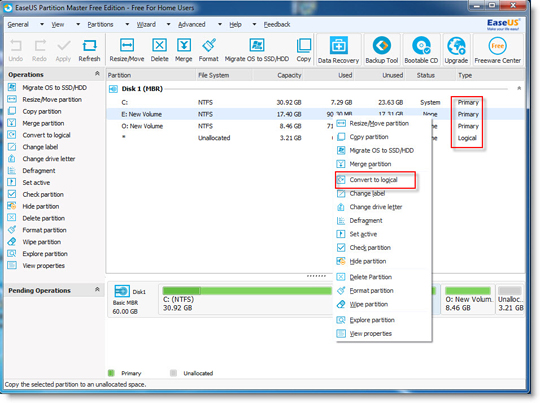
Task: Collapse the Disk 1 (MBR) group
Action: click(519, 89)
